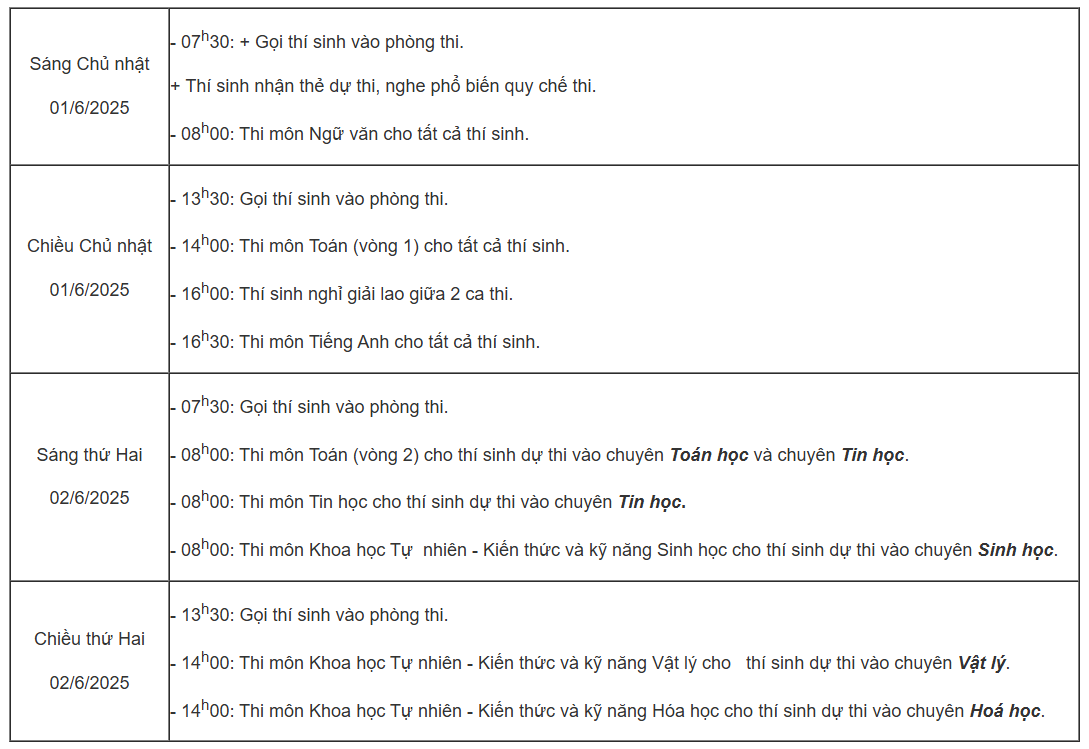
Task: Click the "Sáng thứ Hai" session label
Action: (x=89, y=455)
